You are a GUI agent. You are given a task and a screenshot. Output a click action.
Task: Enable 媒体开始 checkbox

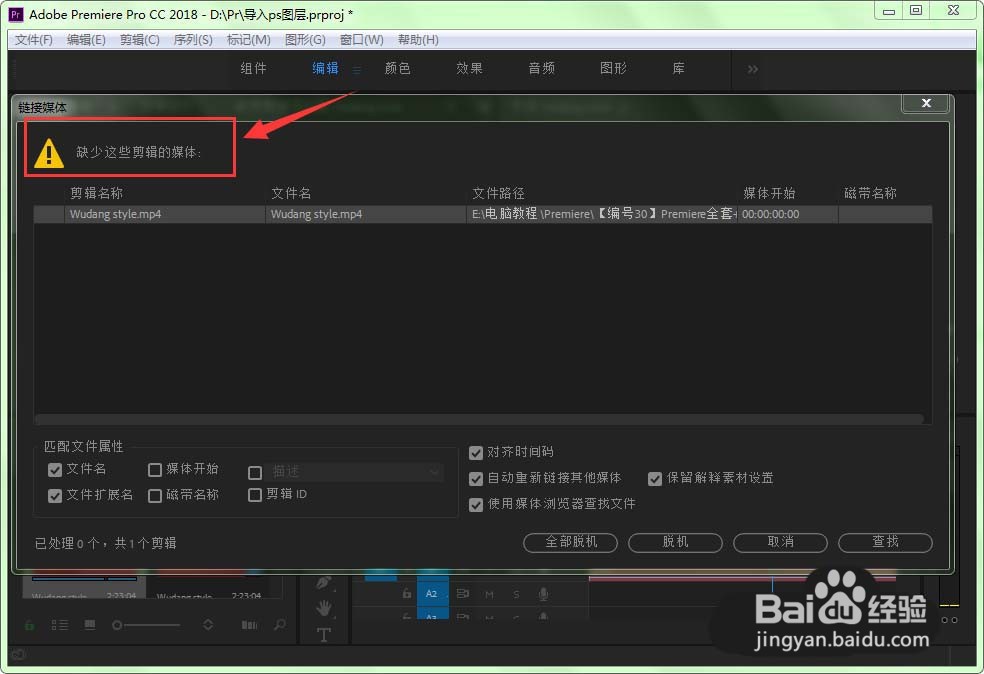(155, 470)
